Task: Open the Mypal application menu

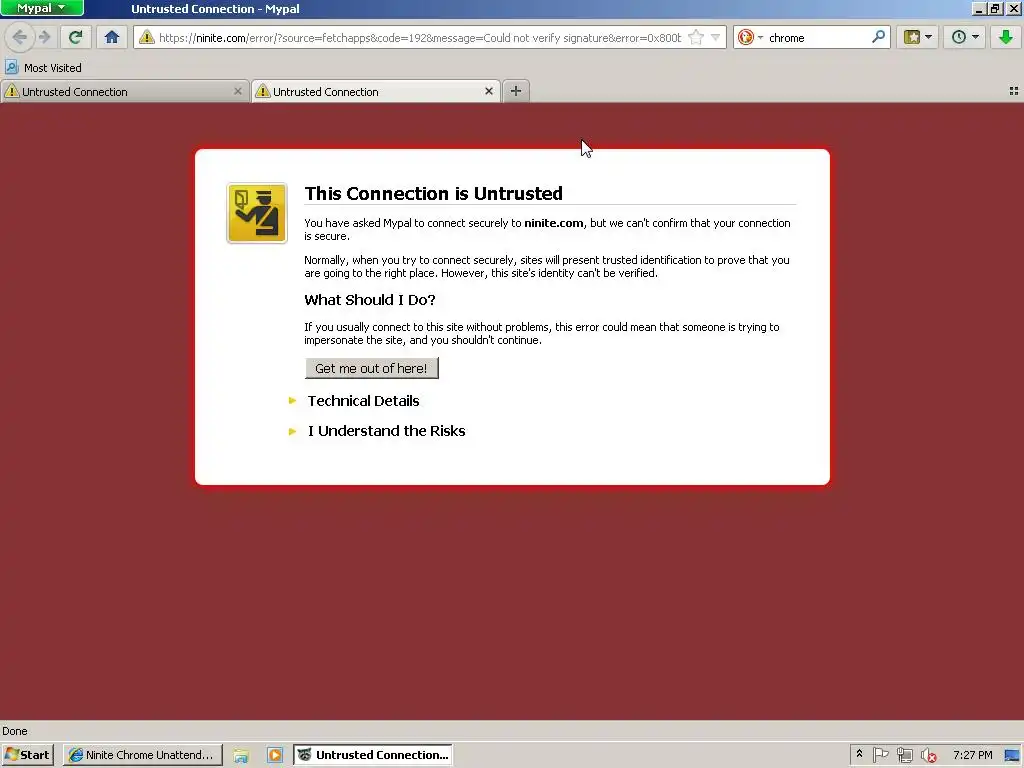Action: 42,8
